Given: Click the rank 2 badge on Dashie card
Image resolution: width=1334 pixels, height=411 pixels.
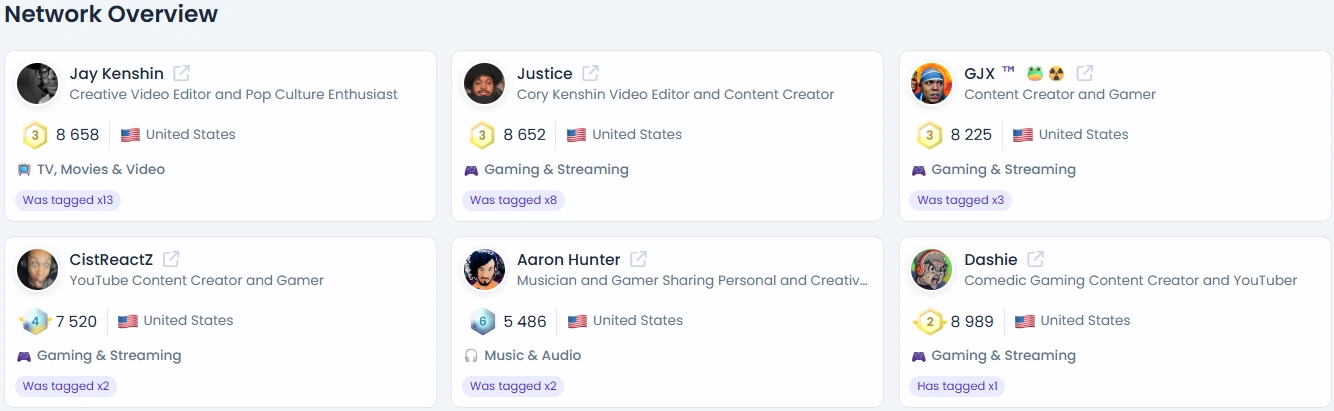Looking at the screenshot, I should 930,321.
